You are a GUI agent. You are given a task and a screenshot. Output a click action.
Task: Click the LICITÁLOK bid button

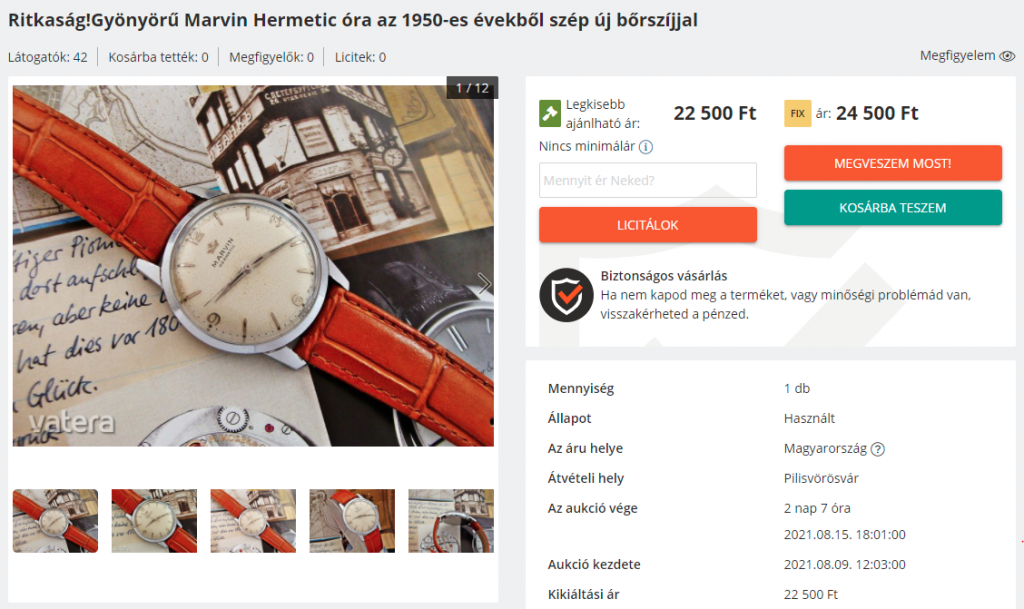(648, 225)
